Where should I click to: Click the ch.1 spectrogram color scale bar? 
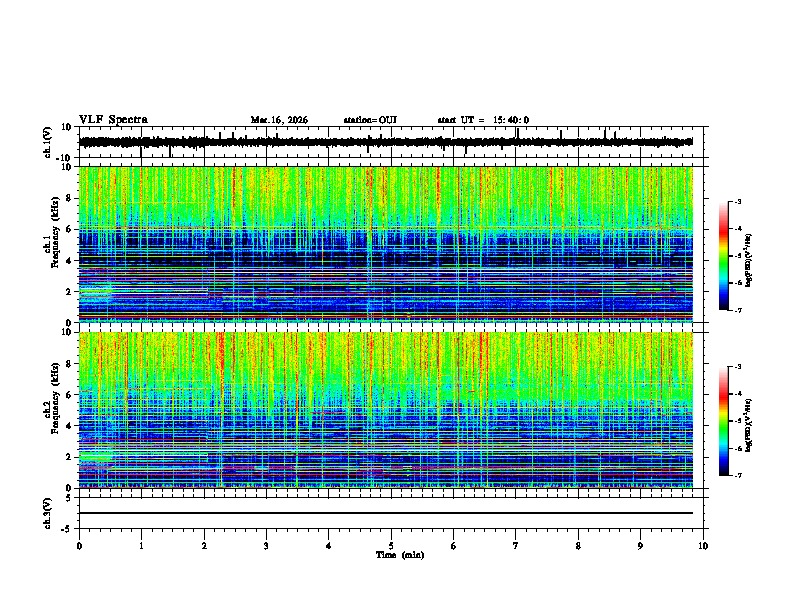tap(724, 256)
